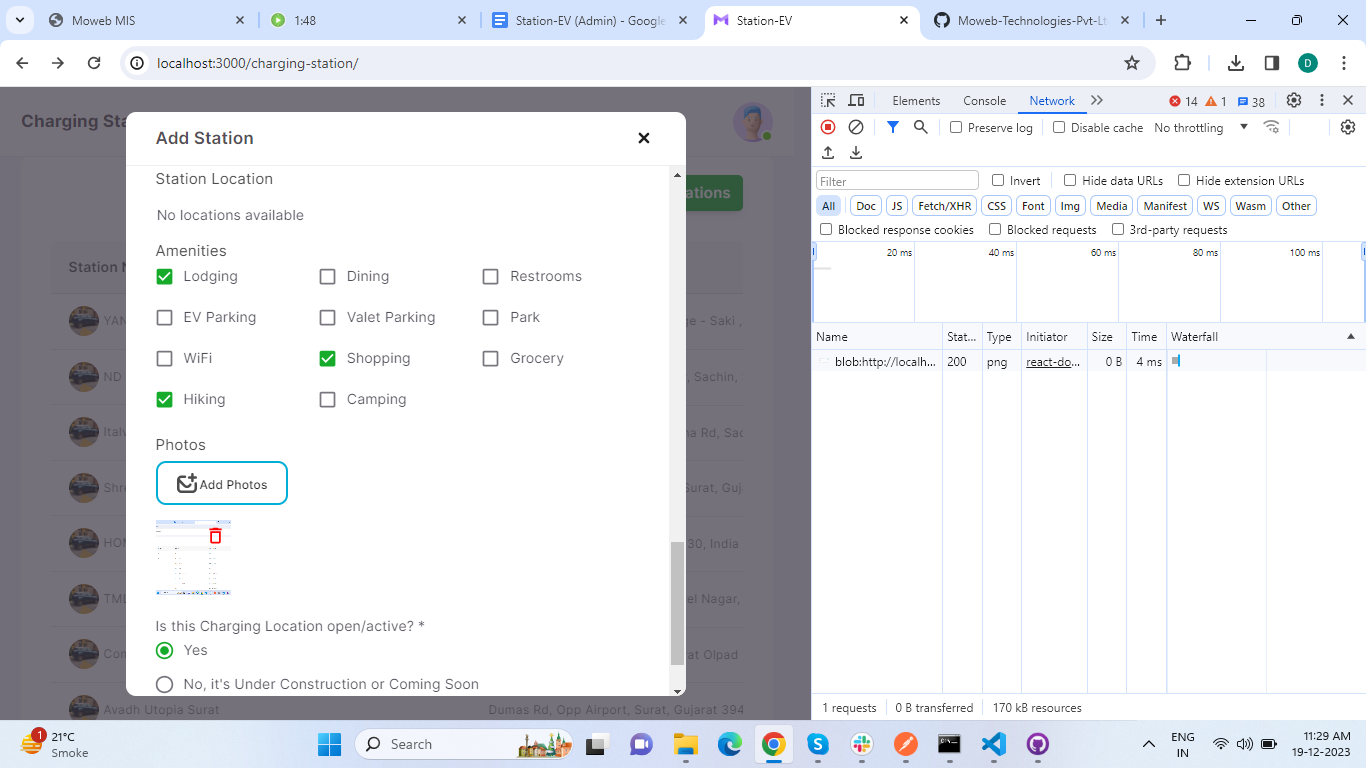
Task: Open the network search magnifier icon
Action: pyautogui.click(x=921, y=127)
